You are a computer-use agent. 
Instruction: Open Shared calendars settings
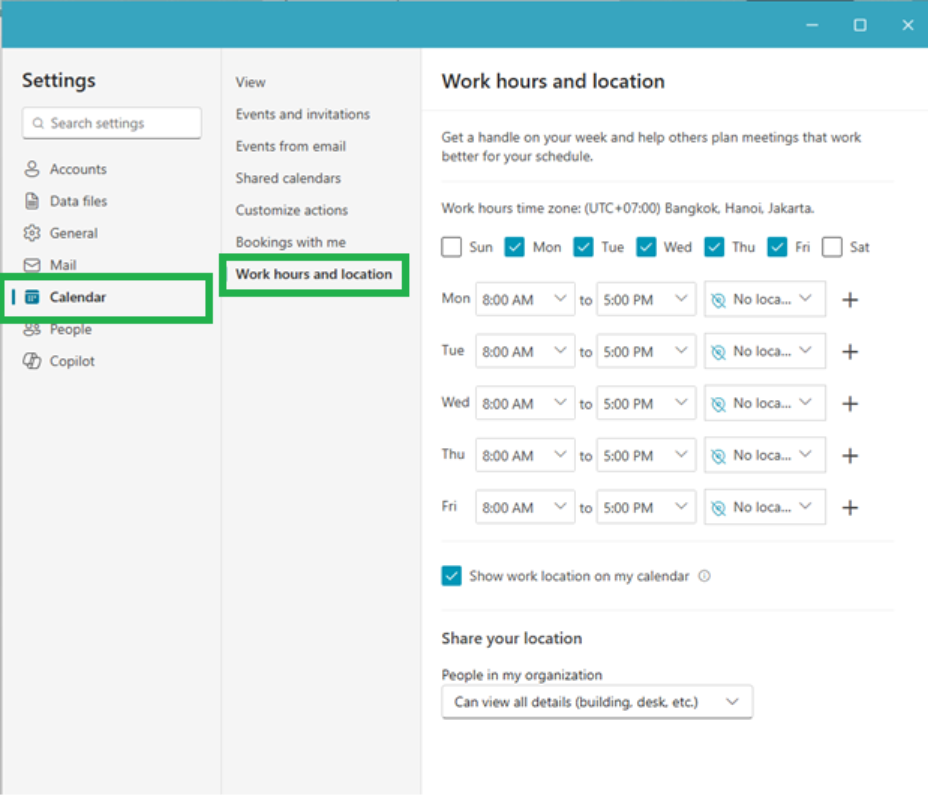point(288,178)
